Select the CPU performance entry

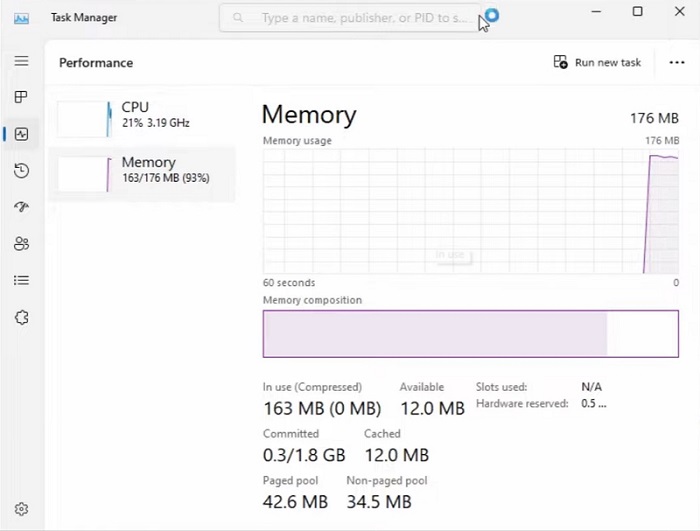pyautogui.click(x=142, y=114)
